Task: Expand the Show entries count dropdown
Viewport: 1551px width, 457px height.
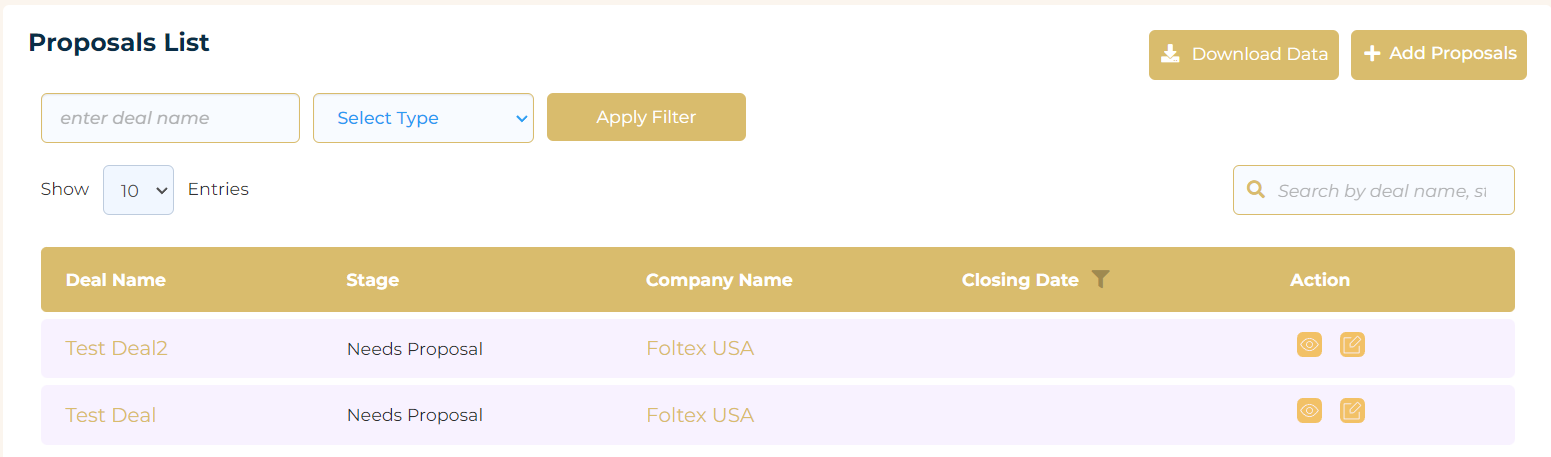Action: pyautogui.click(x=138, y=190)
